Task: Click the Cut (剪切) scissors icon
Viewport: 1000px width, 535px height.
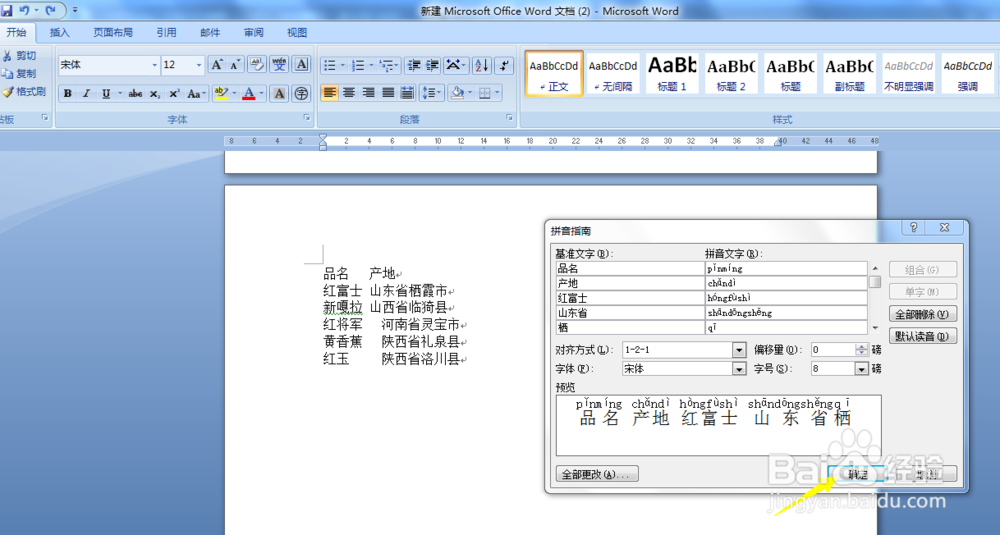Action: [8, 56]
